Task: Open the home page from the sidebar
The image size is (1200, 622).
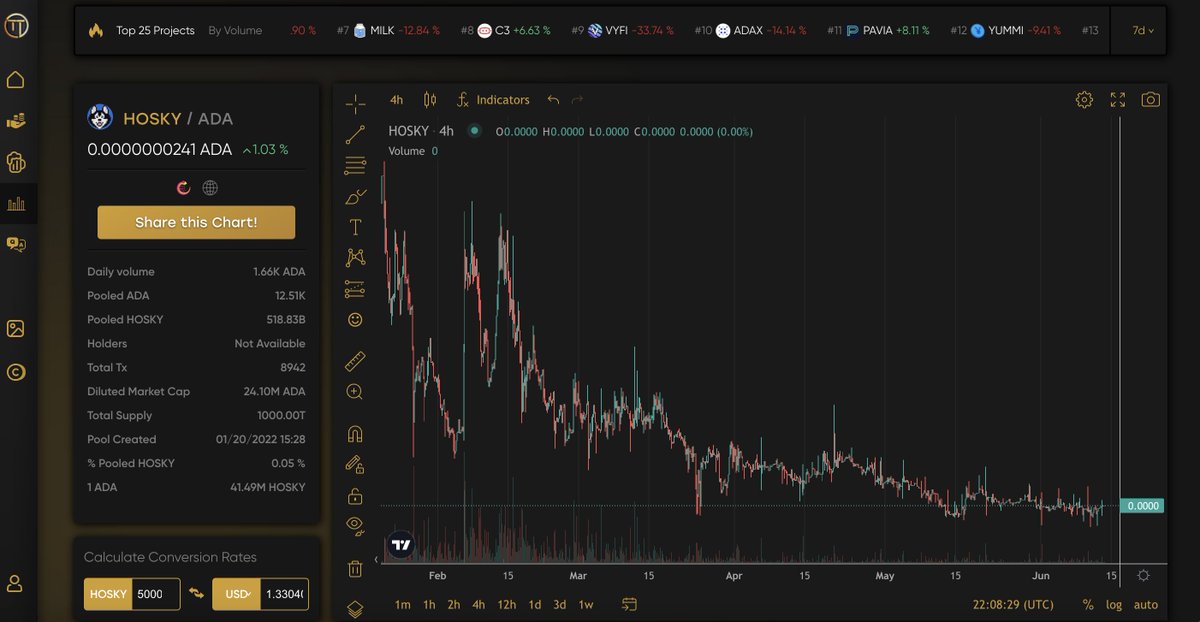Action: coord(16,80)
